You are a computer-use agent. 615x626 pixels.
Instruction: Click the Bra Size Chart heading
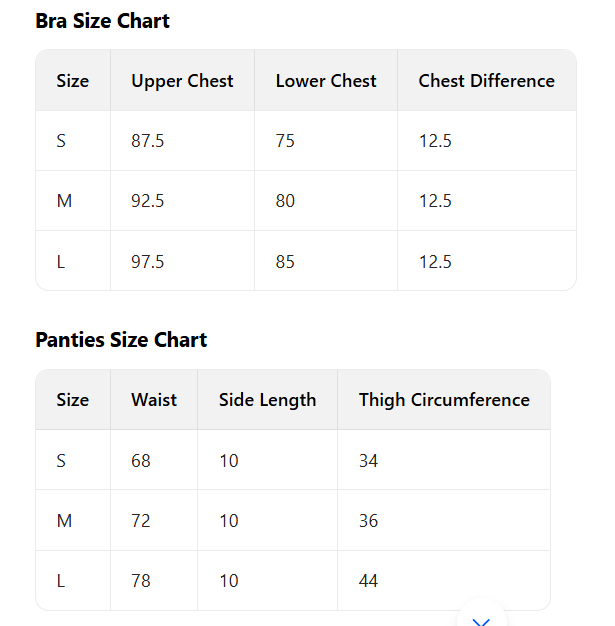pos(102,21)
